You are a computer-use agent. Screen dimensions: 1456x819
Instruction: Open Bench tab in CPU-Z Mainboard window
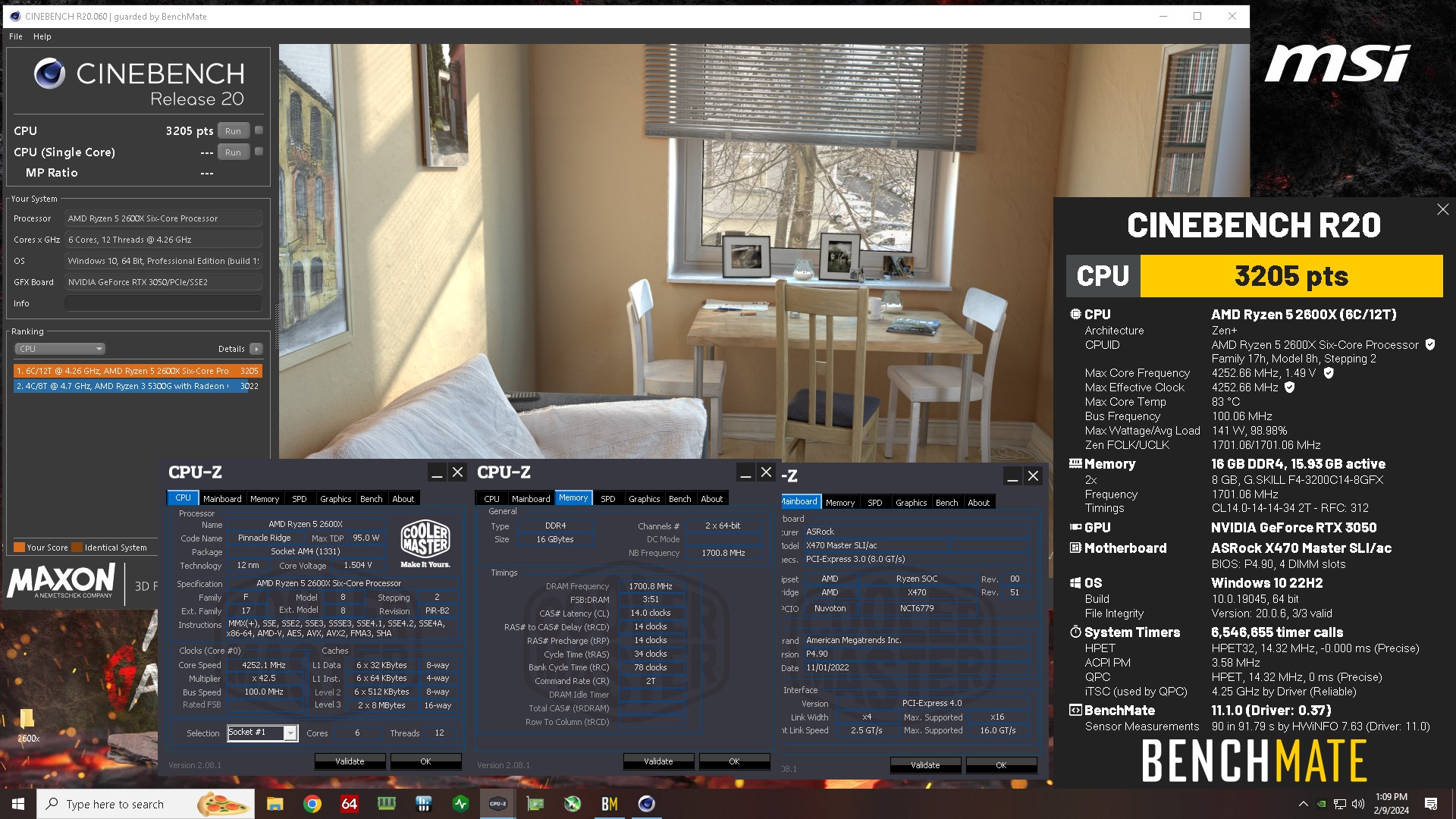[947, 503]
